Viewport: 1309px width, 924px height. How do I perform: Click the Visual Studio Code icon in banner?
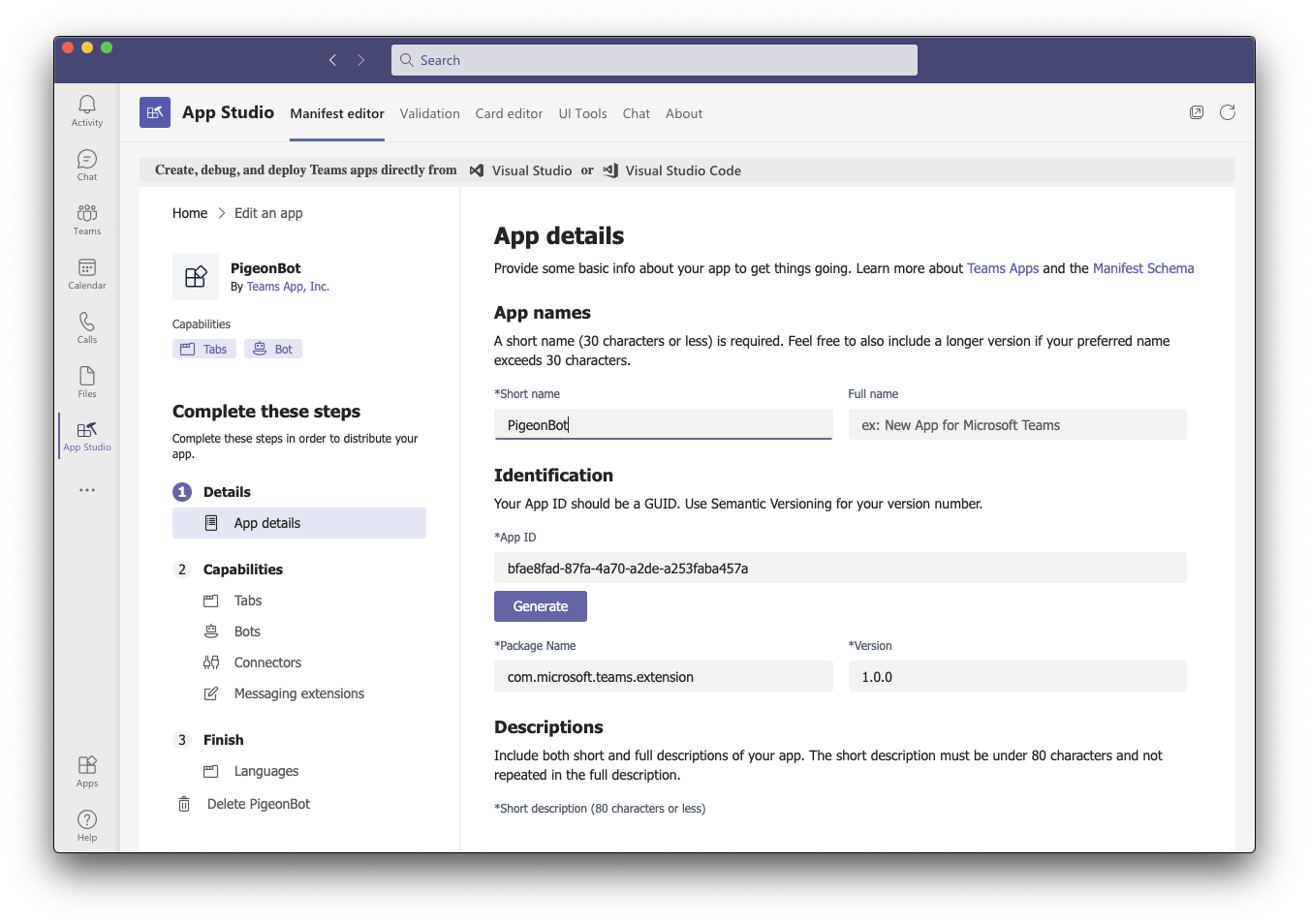pos(610,170)
